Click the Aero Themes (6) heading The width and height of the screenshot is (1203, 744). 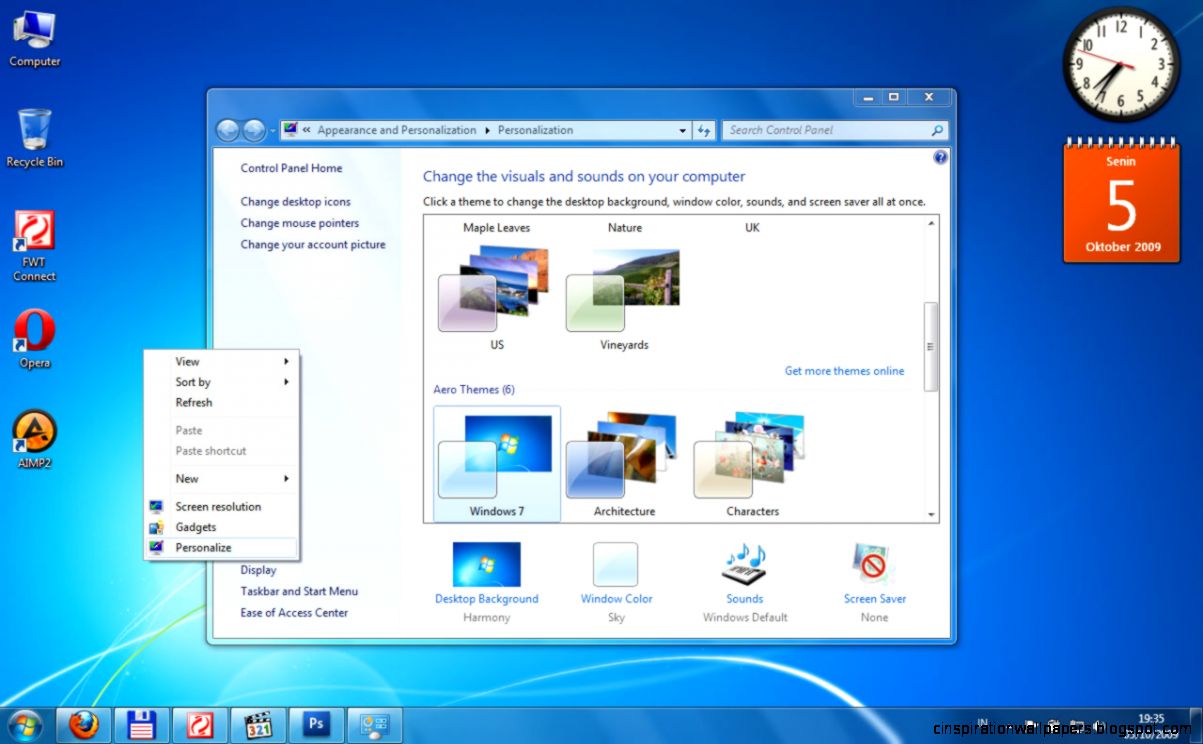click(474, 389)
